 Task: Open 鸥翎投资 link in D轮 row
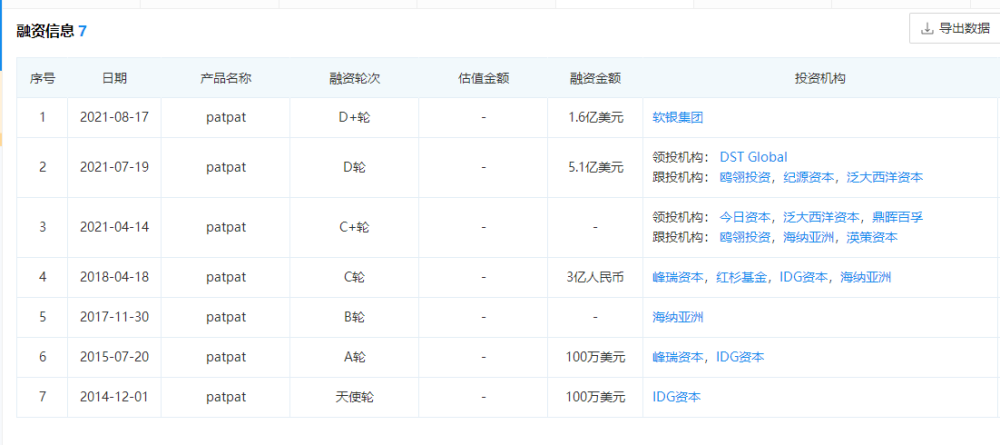tap(745, 177)
